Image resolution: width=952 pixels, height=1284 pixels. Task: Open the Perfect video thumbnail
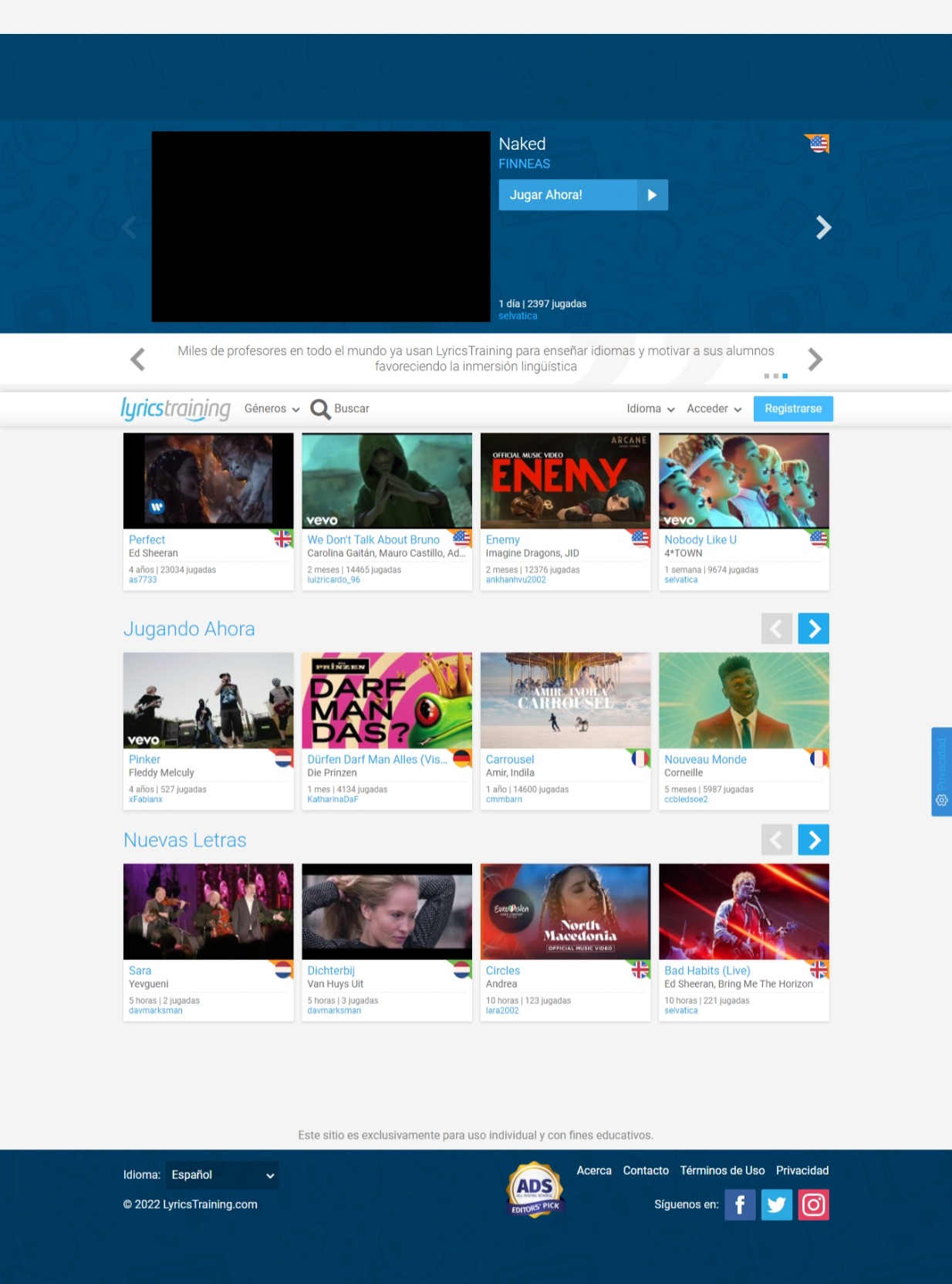pyautogui.click(x=208, y=481)
